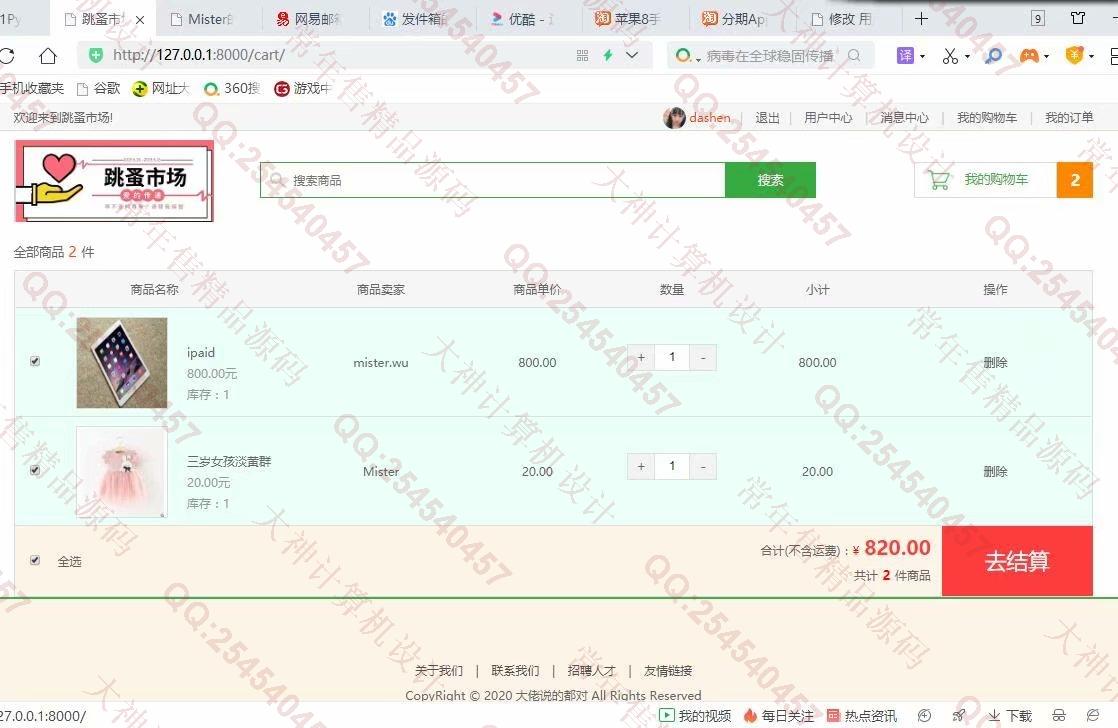Click 我的订单 in top navigation

[x=1069, y=118]
